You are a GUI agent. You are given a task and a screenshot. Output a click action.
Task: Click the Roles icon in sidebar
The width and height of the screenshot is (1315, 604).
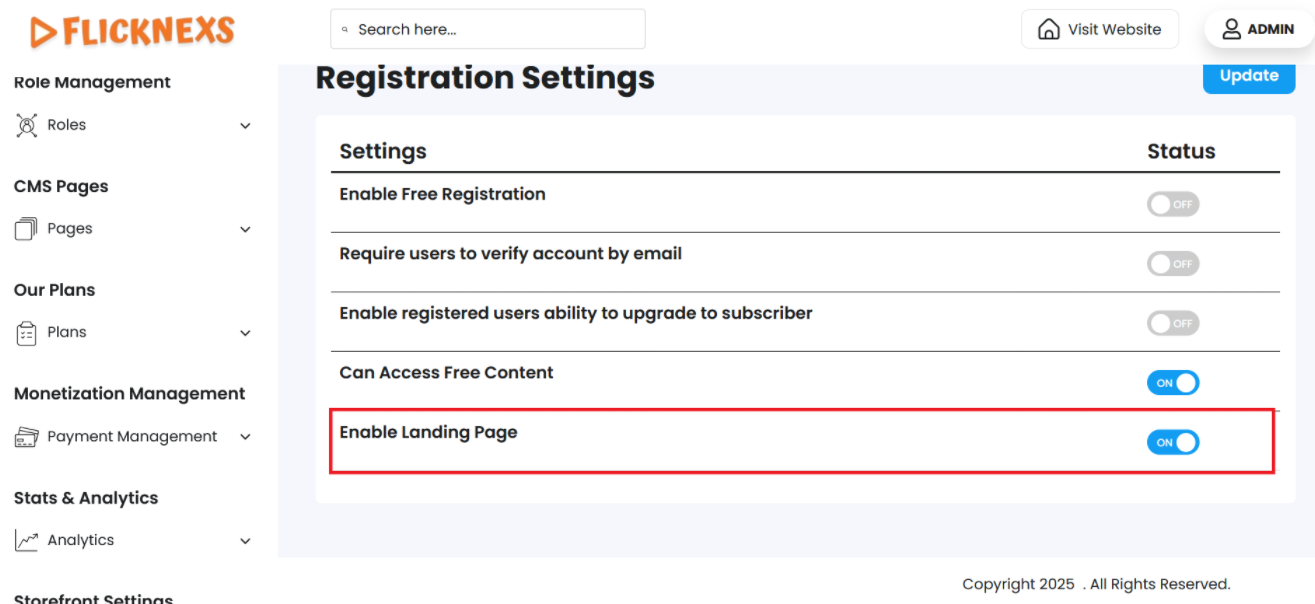pos(26,125)
